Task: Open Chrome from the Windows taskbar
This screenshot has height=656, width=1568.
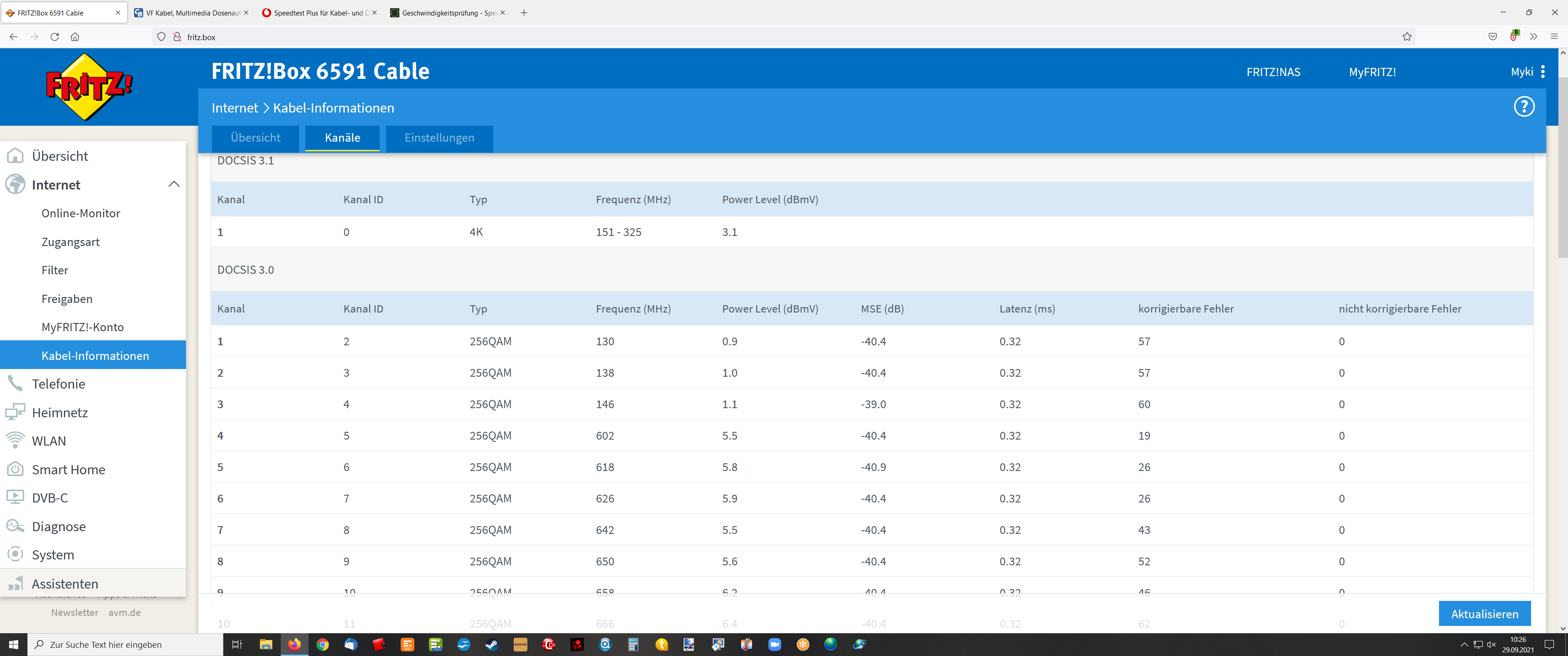Action: 323,644
